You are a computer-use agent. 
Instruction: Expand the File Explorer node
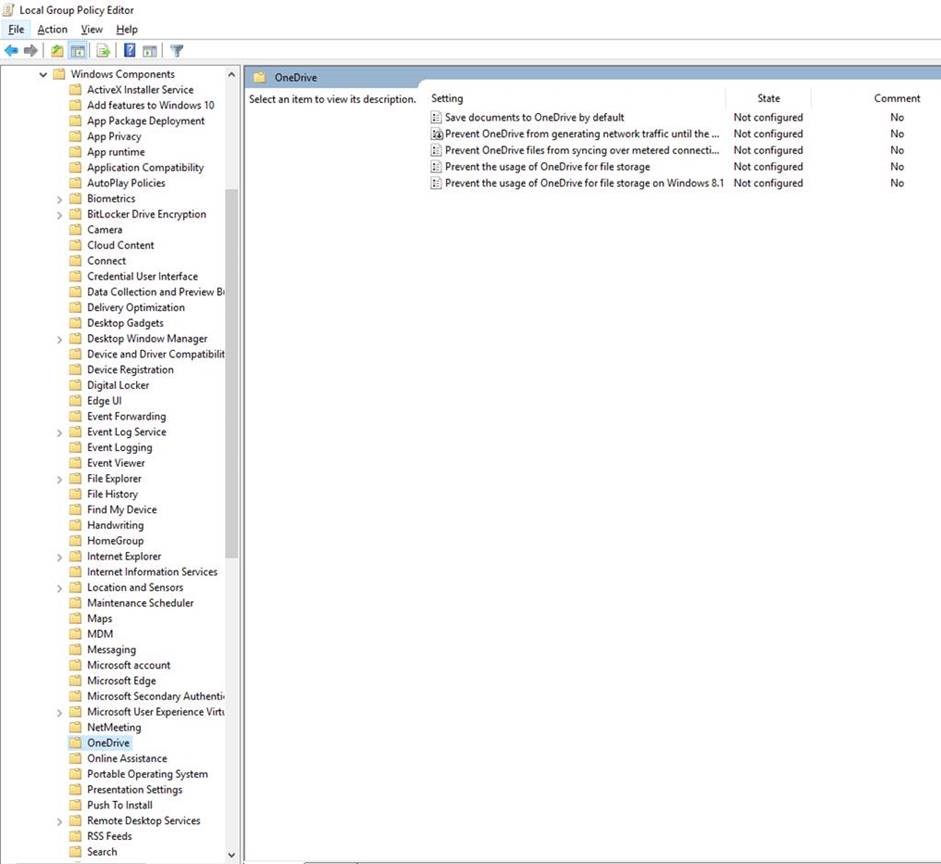59,479
